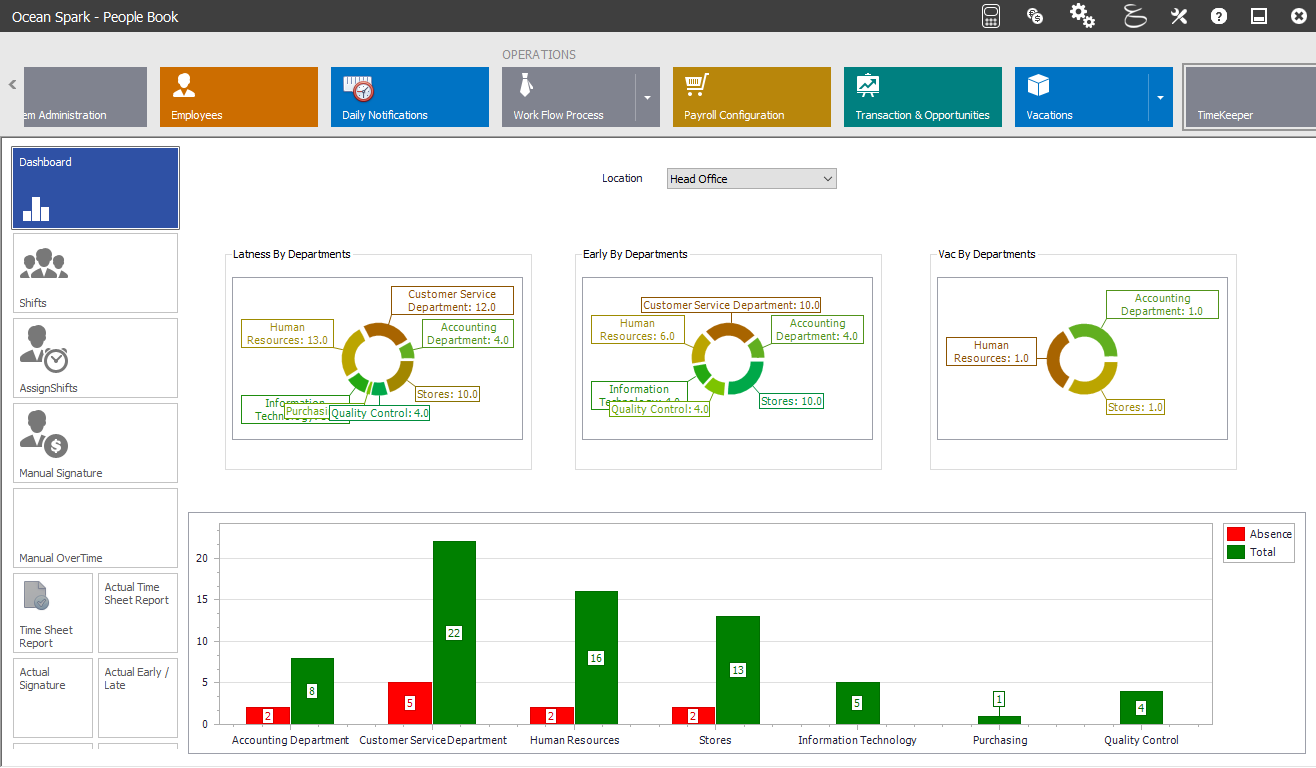The image size is (1316, 768).
Task: Click 'Customer Service Department: 10.0' label
Action: [x=731, y=305]
